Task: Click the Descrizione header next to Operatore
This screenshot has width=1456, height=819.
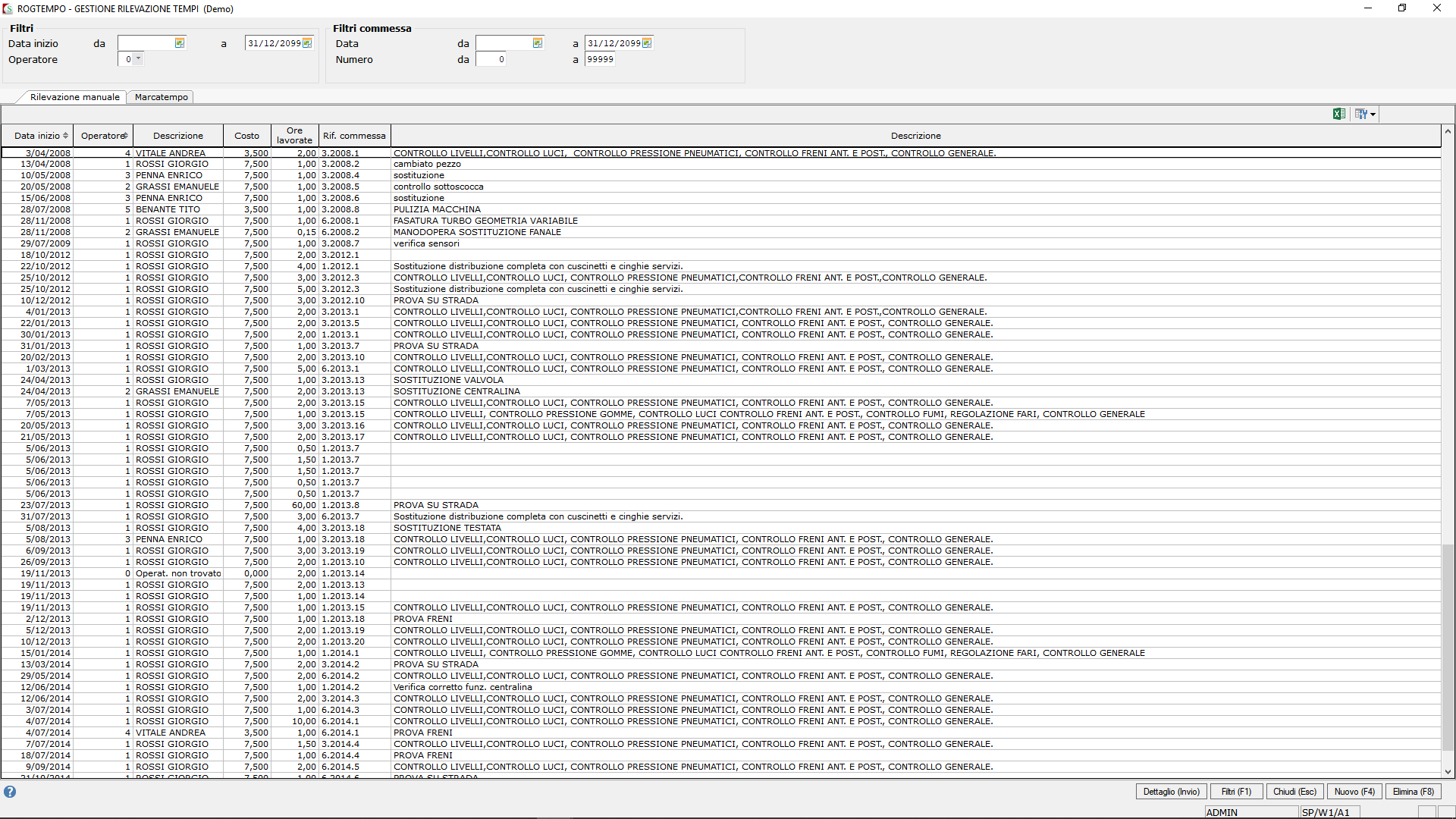Action: pos(178,136)
